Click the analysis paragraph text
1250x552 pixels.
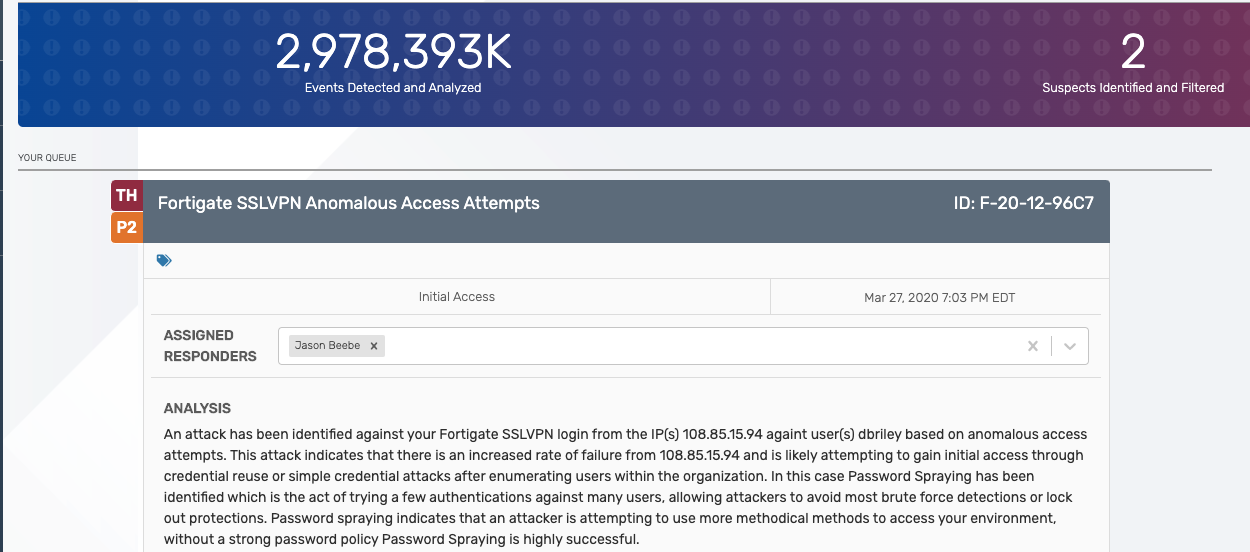click(x=625, y=487)
